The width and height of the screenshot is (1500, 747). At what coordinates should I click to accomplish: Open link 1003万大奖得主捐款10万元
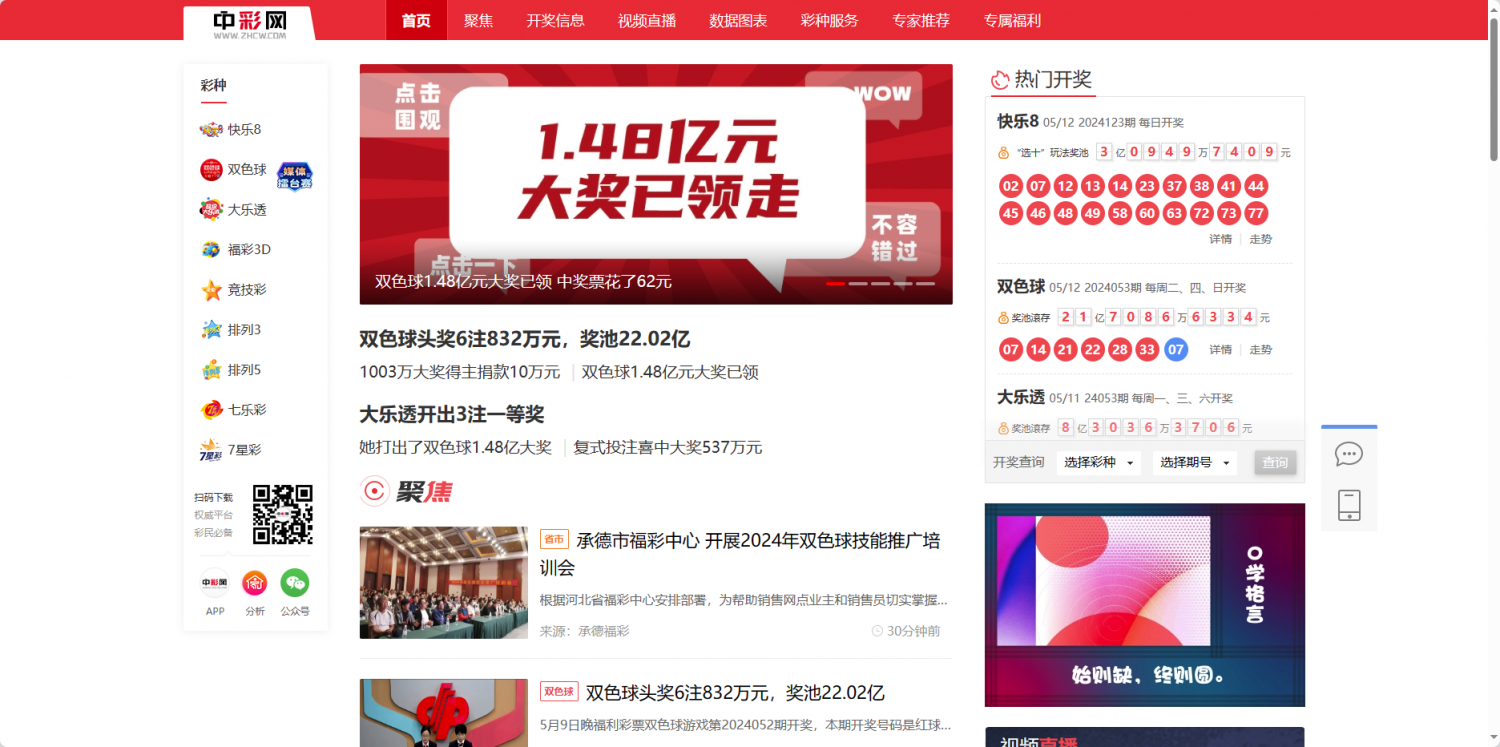[x=460, y=372]
